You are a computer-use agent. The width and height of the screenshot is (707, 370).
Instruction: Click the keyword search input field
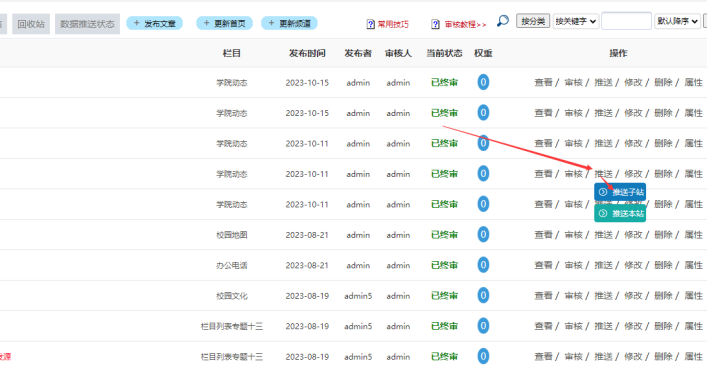click(x=626, y=21)
